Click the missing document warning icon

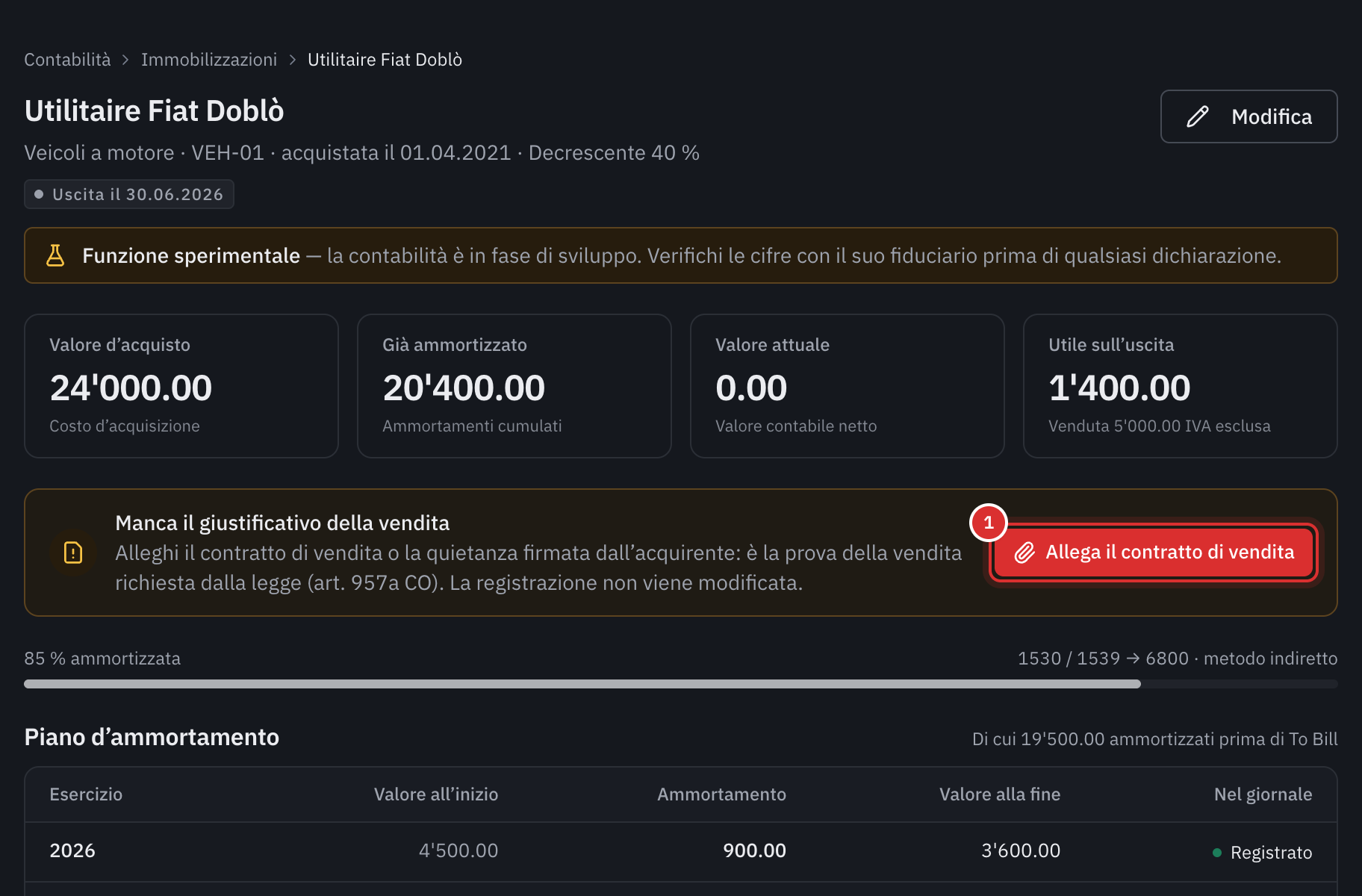73,553
